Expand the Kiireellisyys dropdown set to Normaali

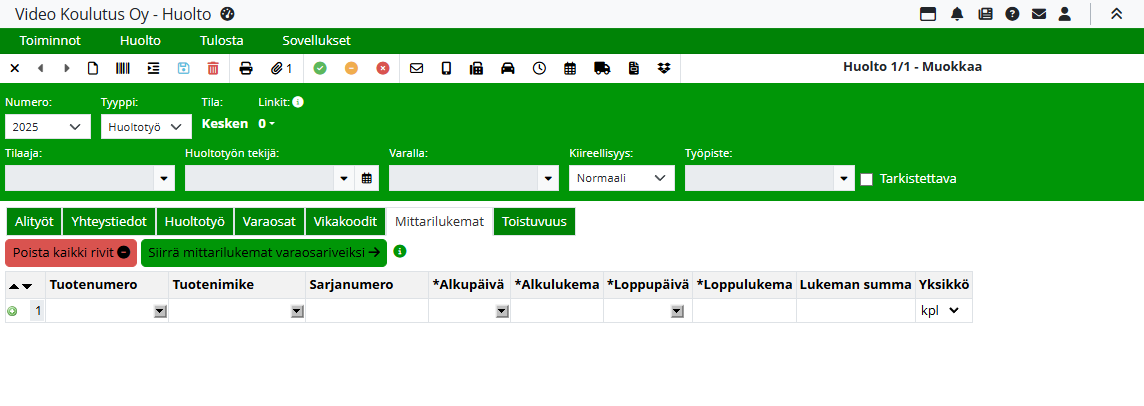[621, 178]
